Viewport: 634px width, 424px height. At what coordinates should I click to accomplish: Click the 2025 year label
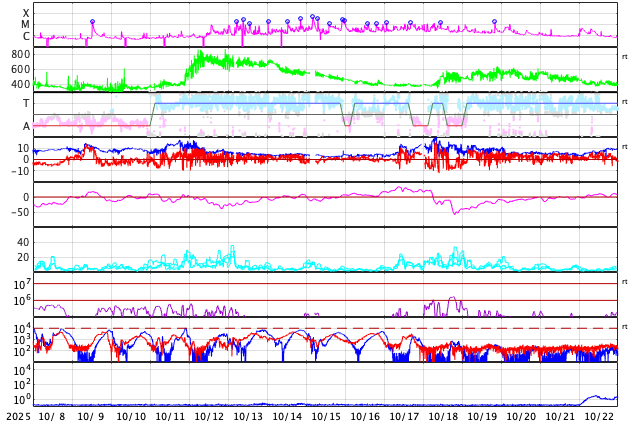coord(18,416)
